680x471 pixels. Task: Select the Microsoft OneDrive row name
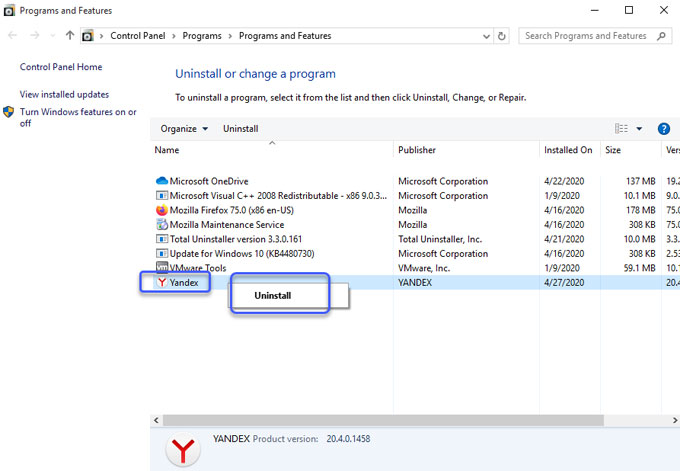tap(209, 181)
